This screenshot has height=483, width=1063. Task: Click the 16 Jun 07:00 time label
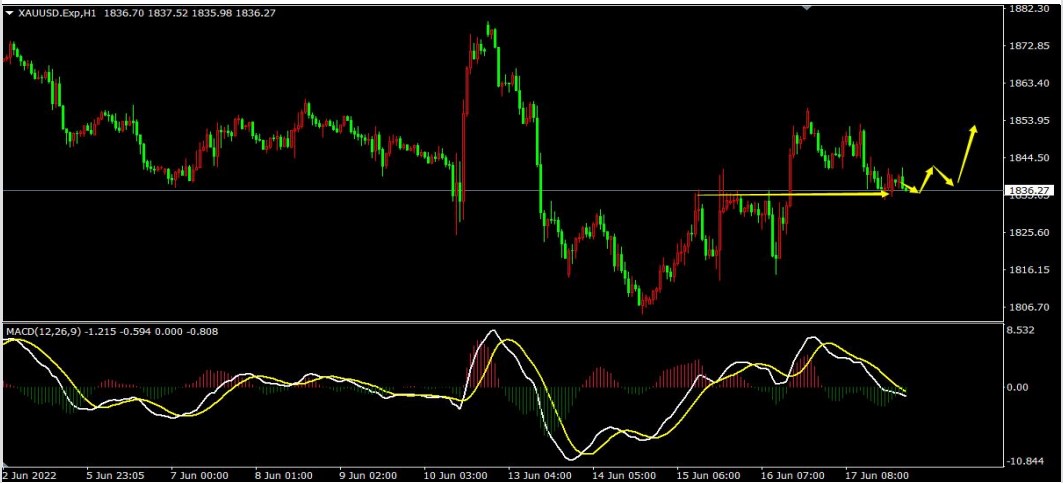pos(793,475)
